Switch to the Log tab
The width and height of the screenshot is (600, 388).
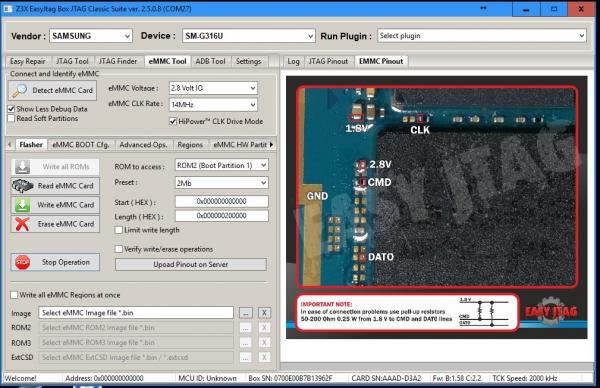pyautogui.click(x=293, y=61)
